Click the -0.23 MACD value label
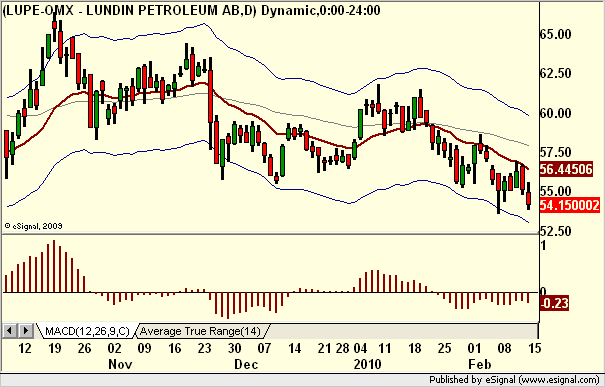 click(x=554, y=303)
